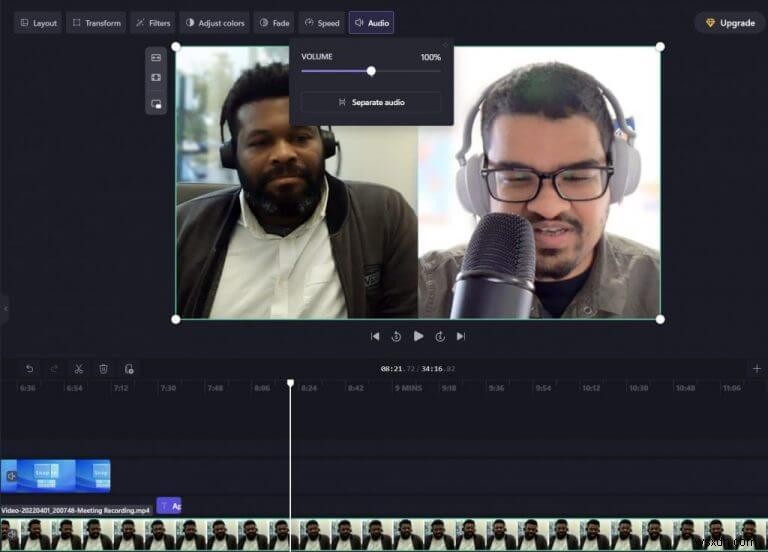This screenshot has width=768, height=552.
Task: Select the Meeting Recording video clip strip
Action: coord(384,534)
